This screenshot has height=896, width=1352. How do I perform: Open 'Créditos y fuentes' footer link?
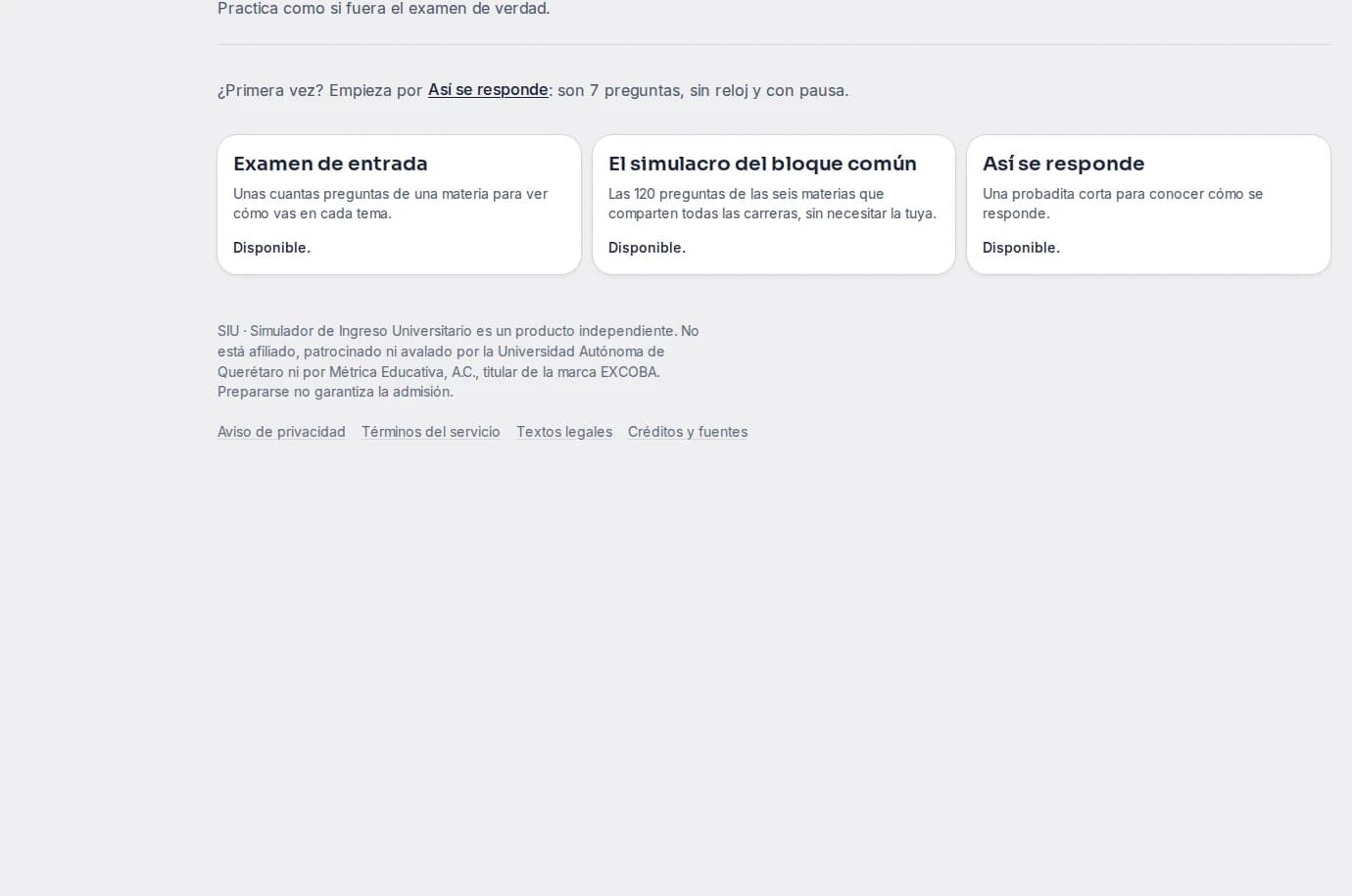(688, 432)
